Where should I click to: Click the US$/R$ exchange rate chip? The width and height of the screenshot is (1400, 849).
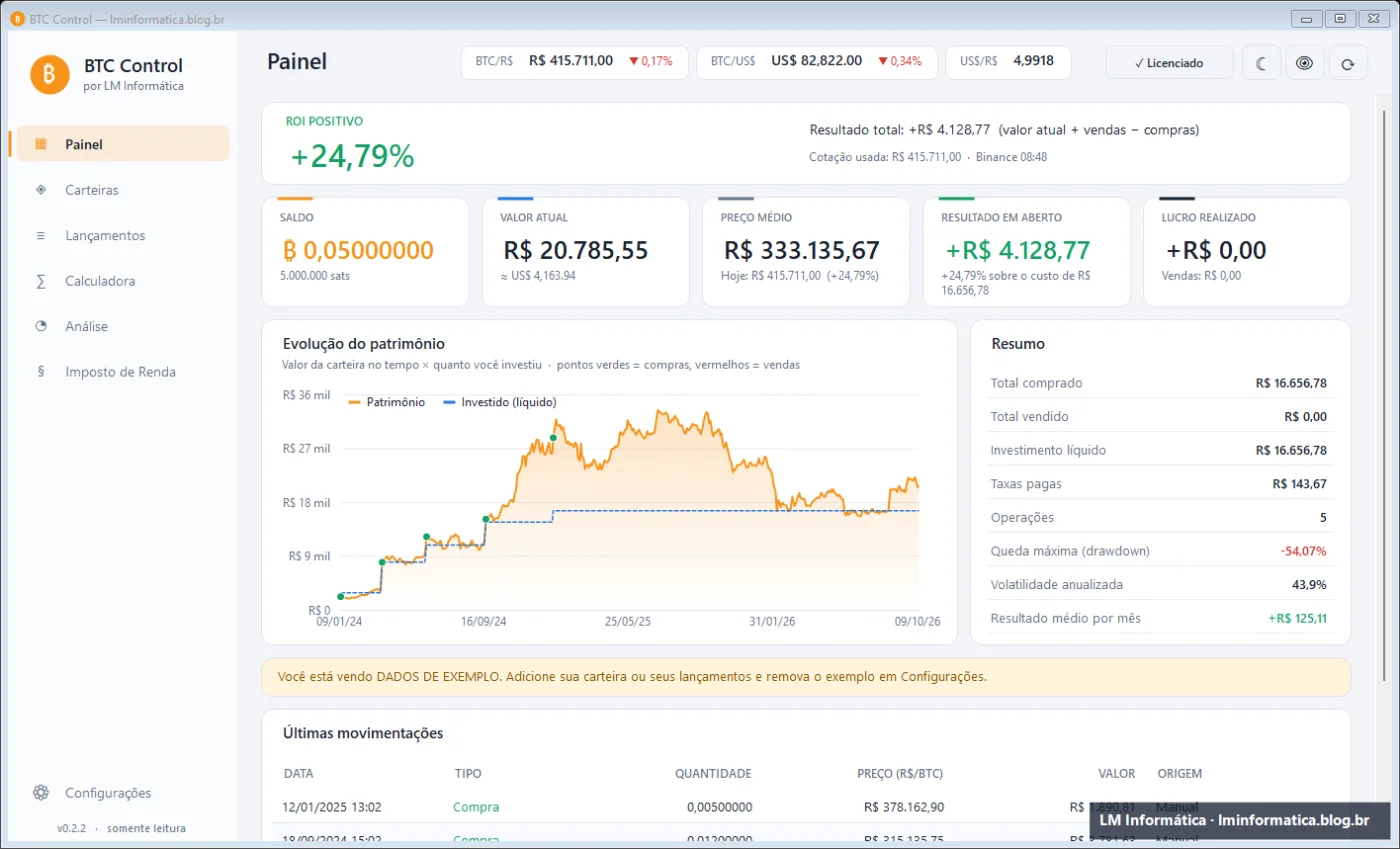(x=1007, y=62)
